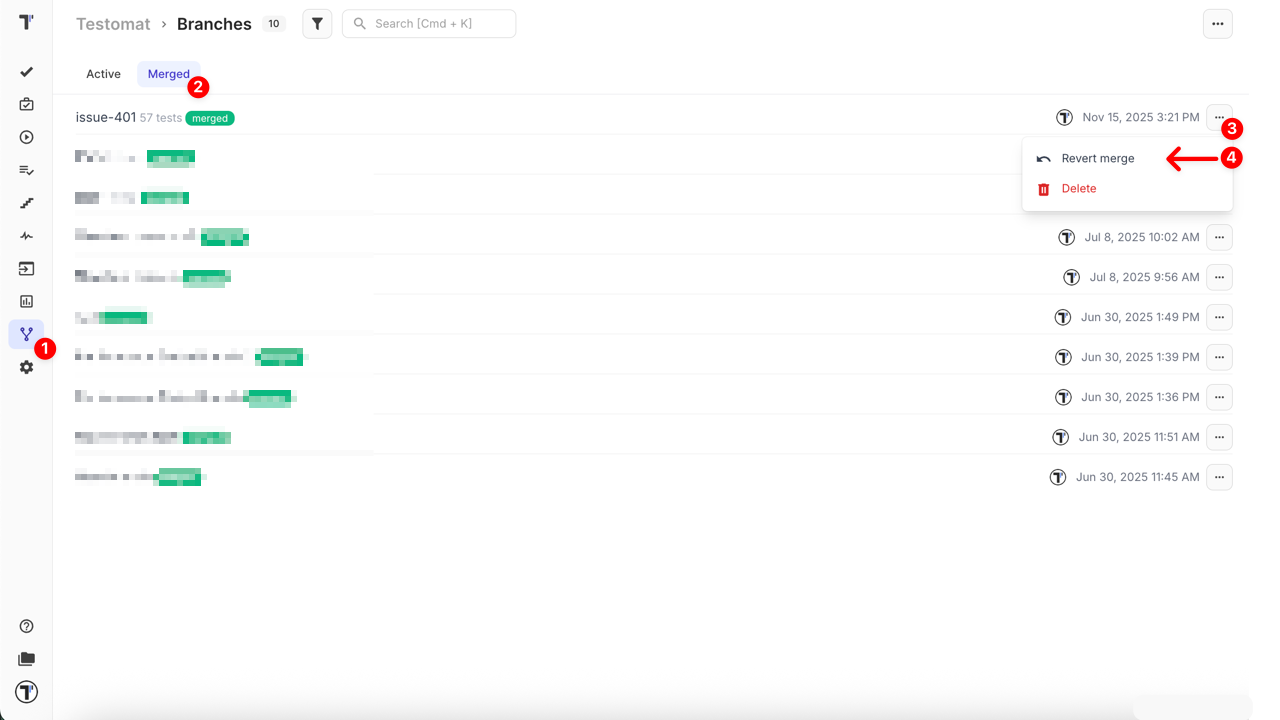Open the Analytics chart sidebar icon
1280x720 pixels.
[x=26, y=301]
